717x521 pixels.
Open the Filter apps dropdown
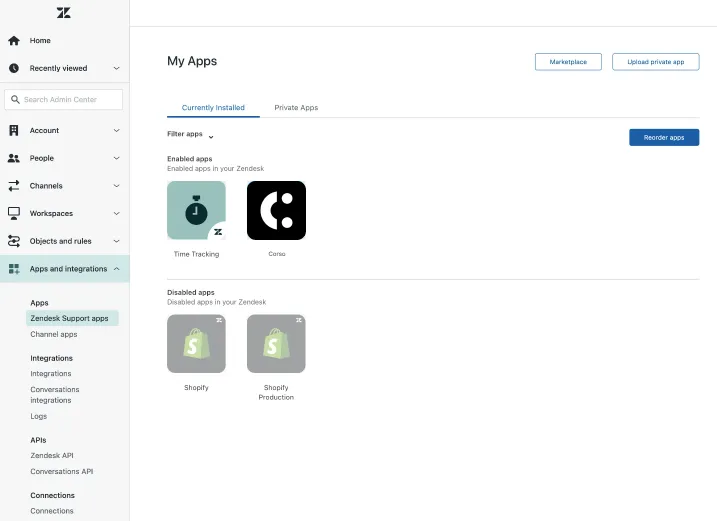click(190, 134)
